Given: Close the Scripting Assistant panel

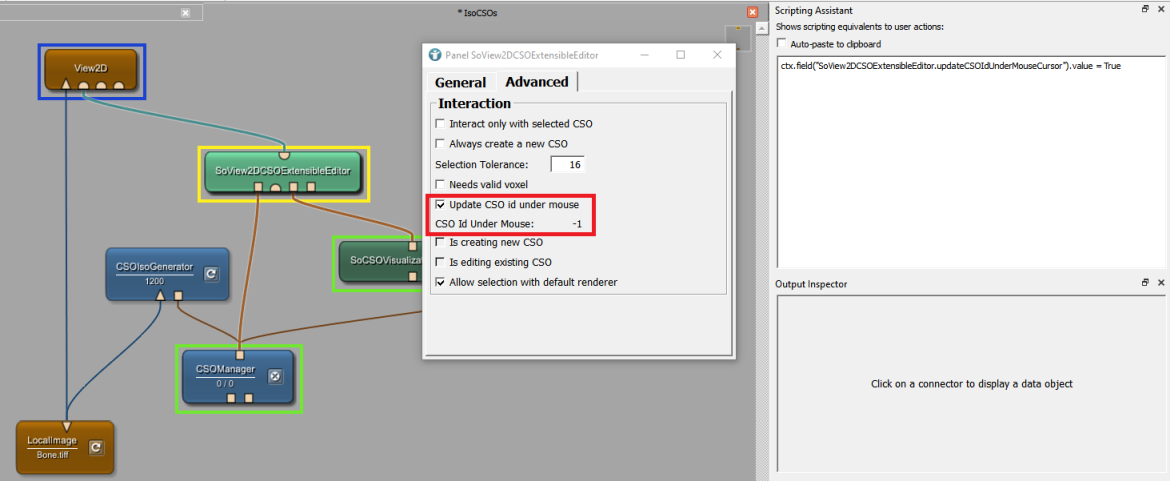Looking at the screenshot, I should point(1161,10).
